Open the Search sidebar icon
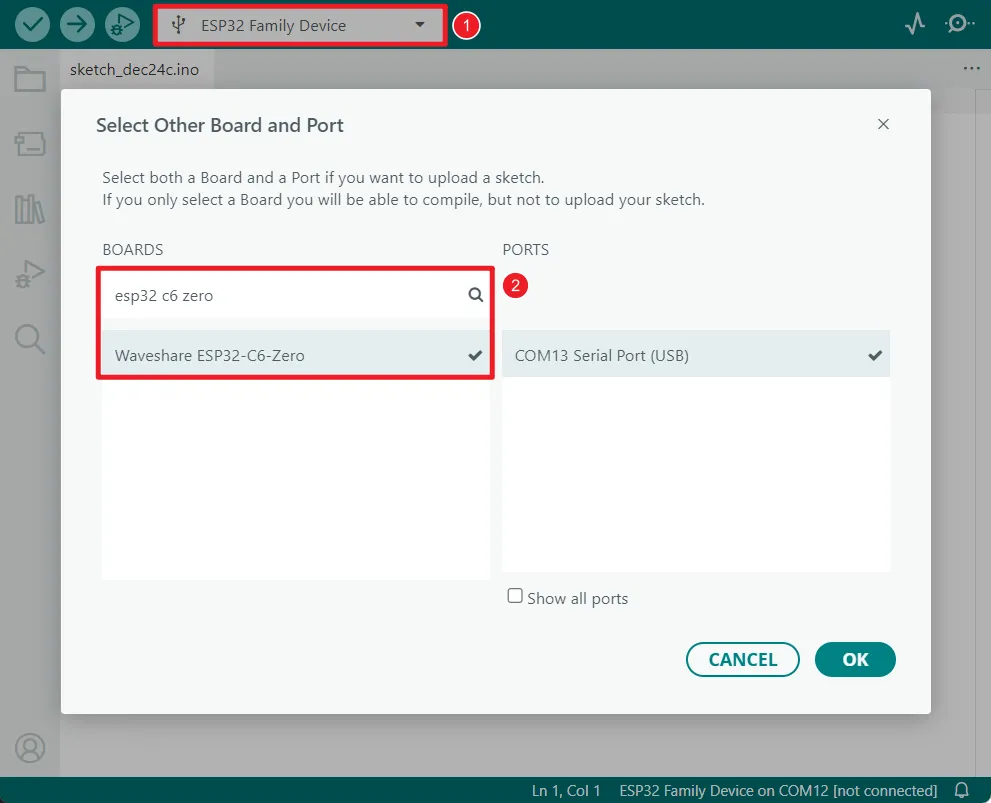991x803 pixels. coord(30,338)
